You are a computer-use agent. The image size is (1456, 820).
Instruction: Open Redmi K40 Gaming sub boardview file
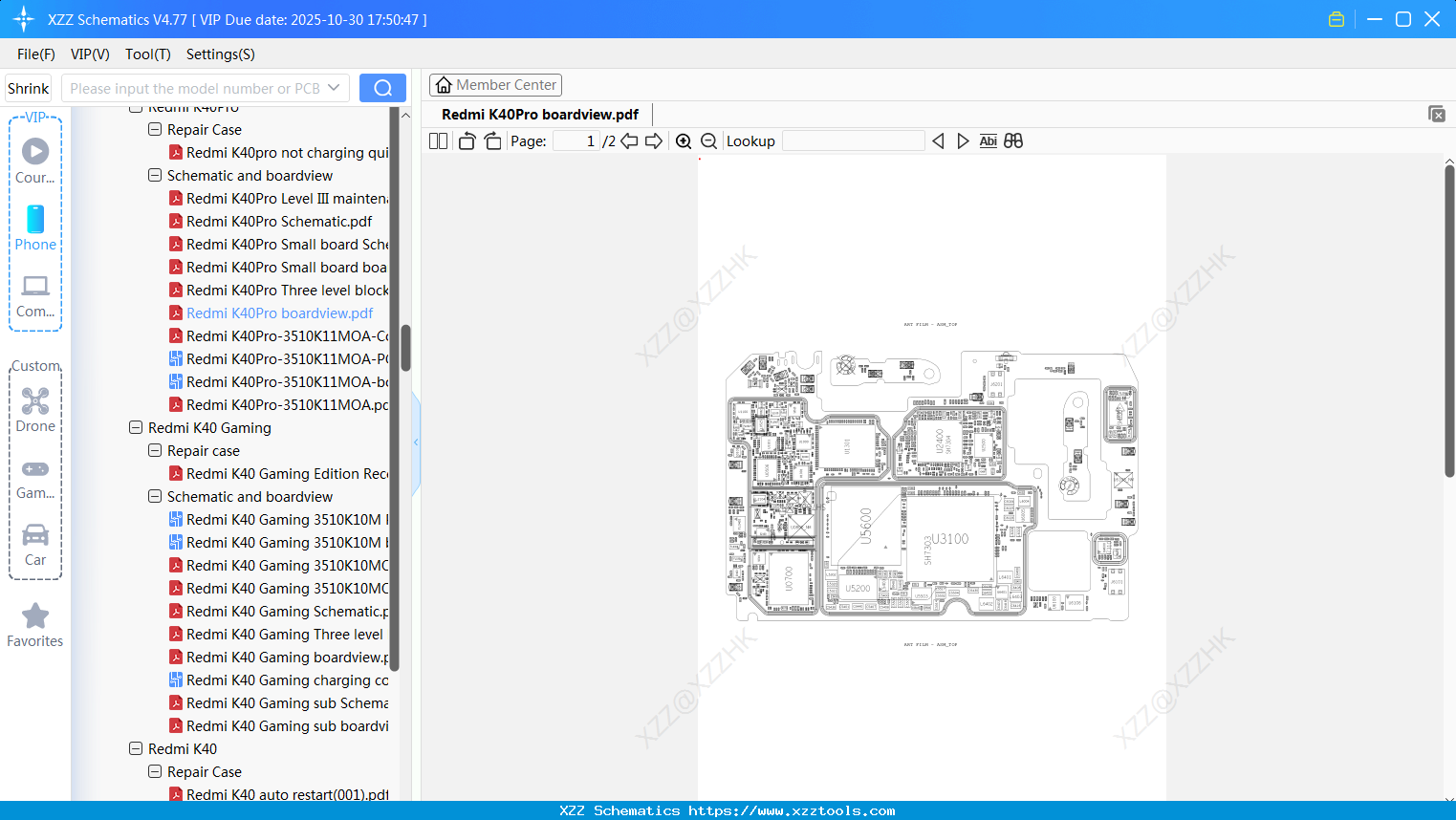tap(279, 726)
